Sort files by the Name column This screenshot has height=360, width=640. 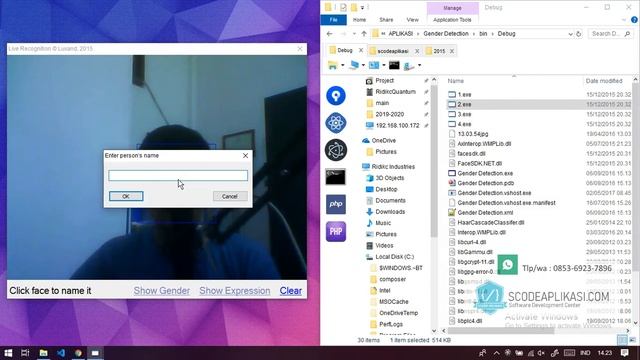456,81
